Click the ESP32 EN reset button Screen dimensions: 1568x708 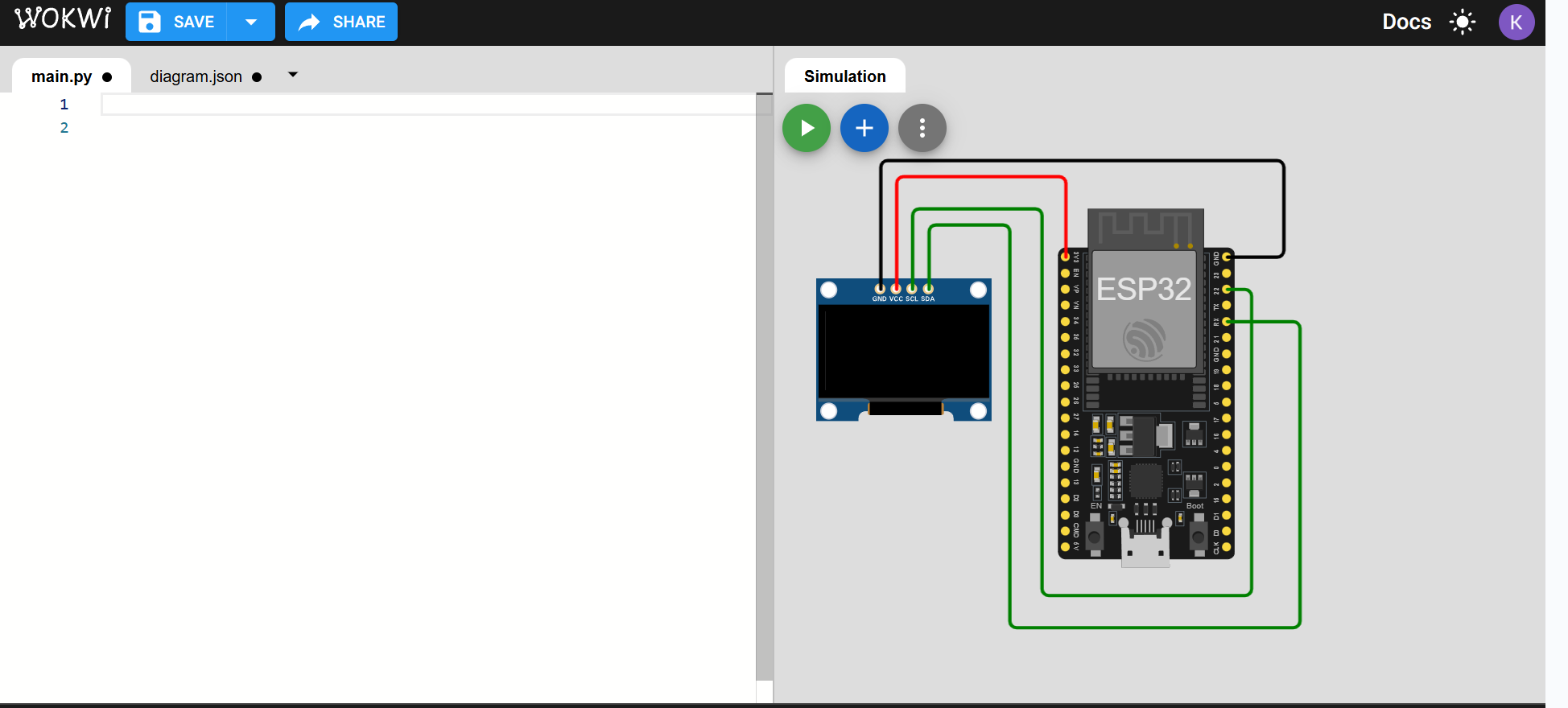click(x=1095, y=537)
